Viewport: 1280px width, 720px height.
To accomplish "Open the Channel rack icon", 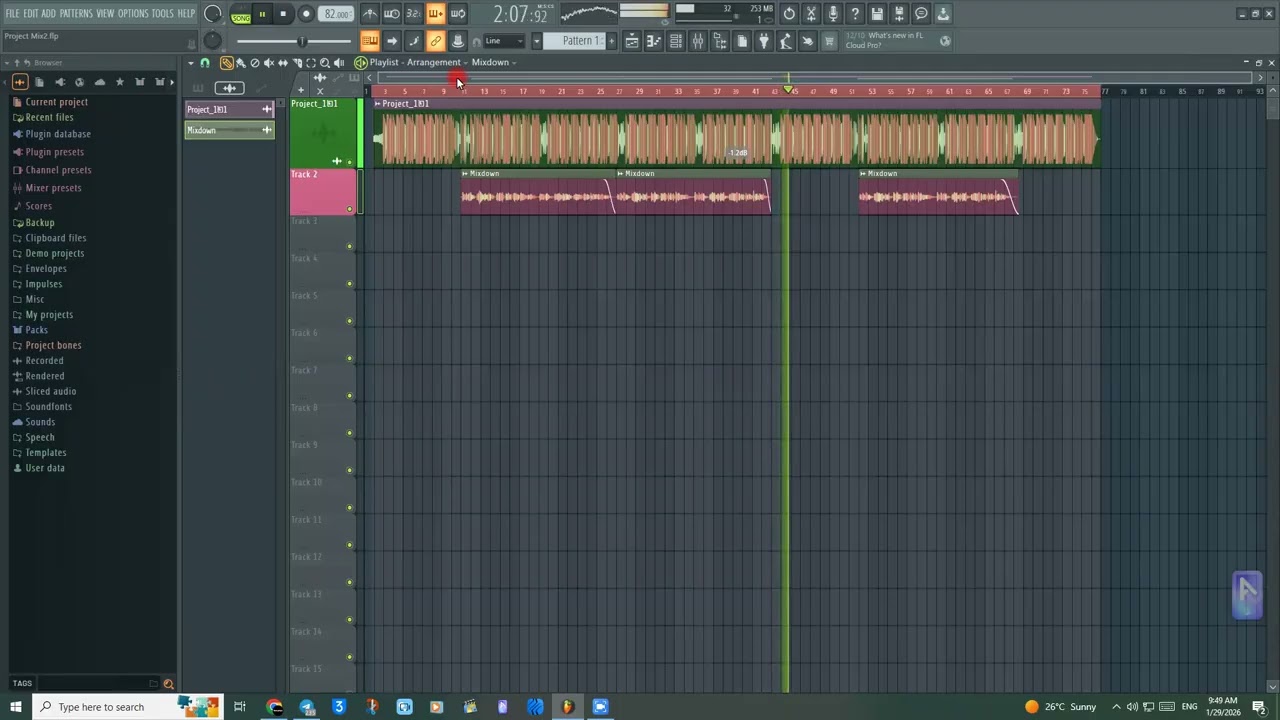I will 676,41.
